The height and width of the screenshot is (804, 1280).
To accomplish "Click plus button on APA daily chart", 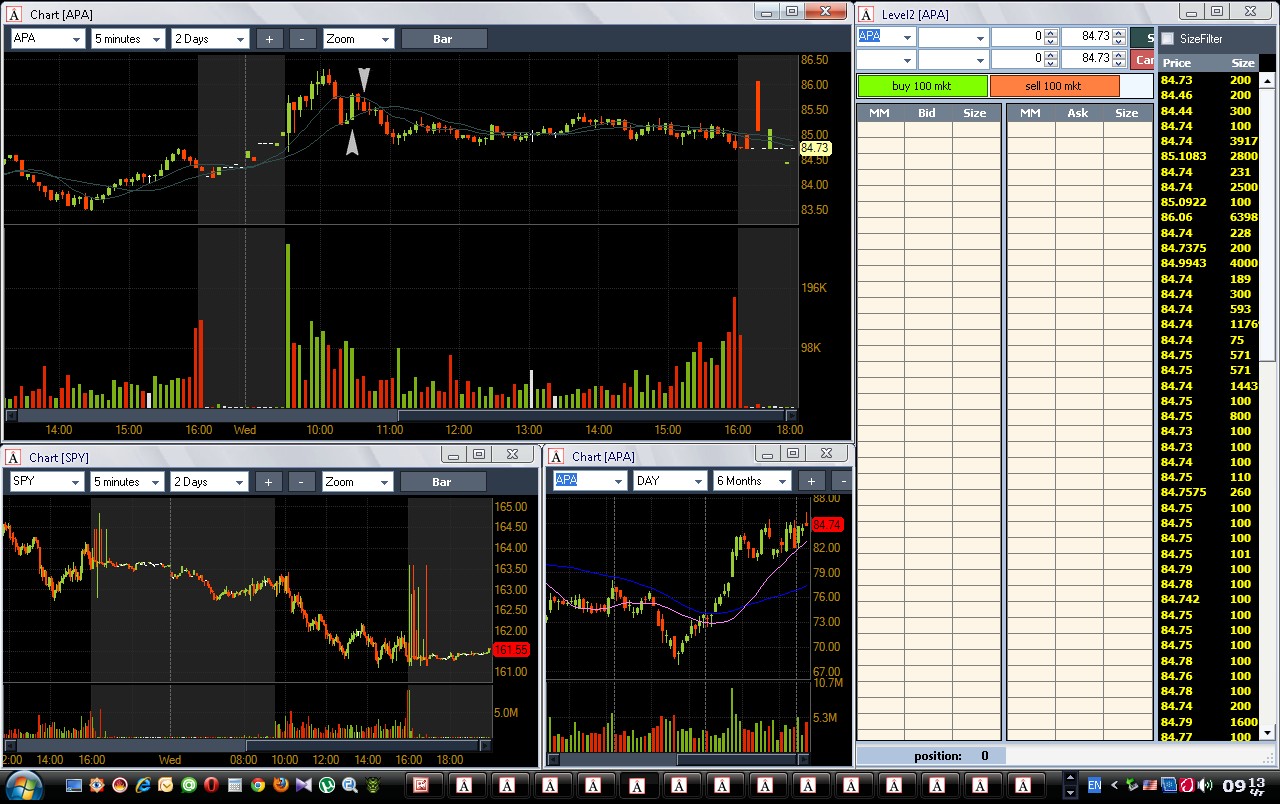I will tap(811, 481).
